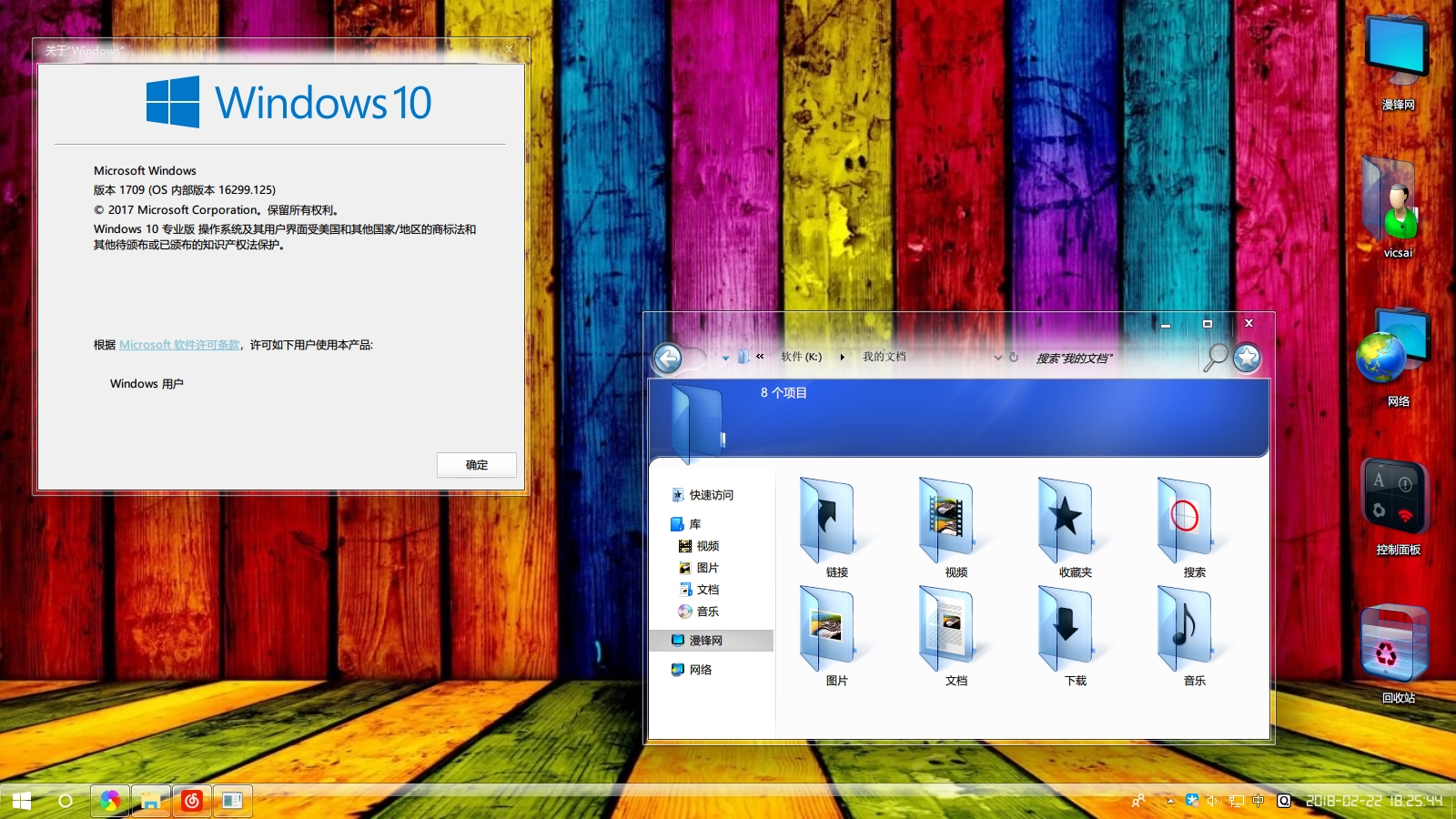
Task: Expand the 软件 (K:) breadcrumb arrow
Action: pyautogui.click(x=843, y=357)
